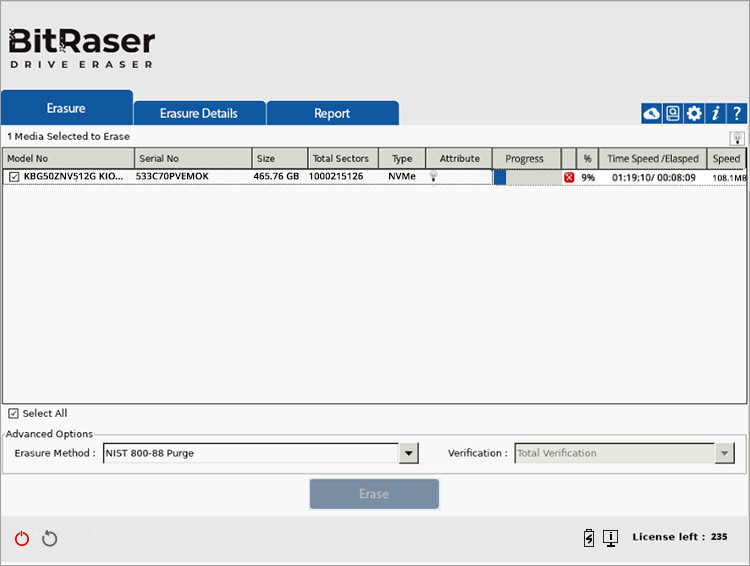Click the 9% progress value
750x566 pixels.
click(x=588, y=178)
